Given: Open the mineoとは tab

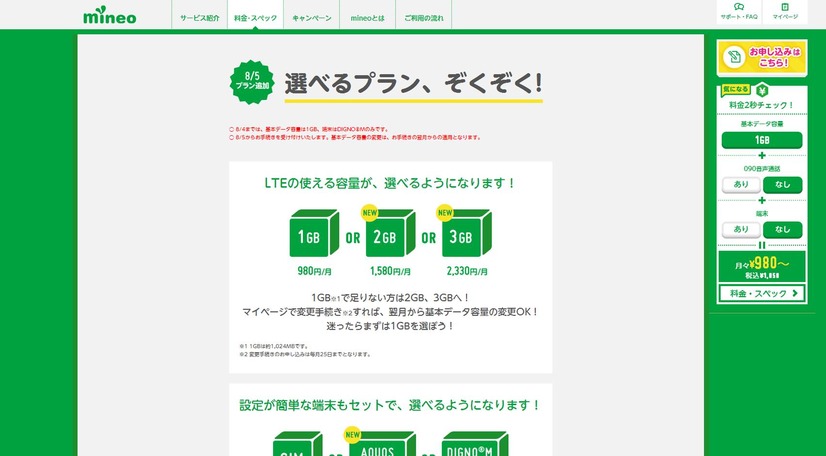Looking at the screenshot, I should coord(367,17).
